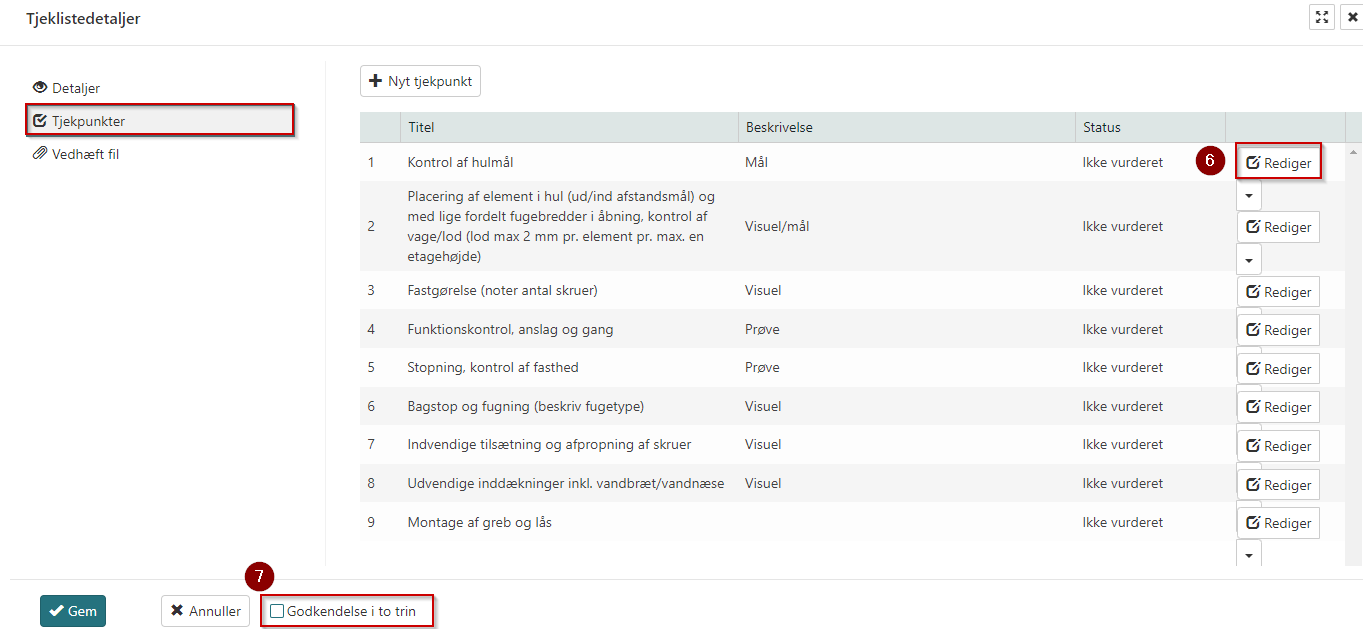Edit the Montage af greb og lås row
Screen dimensions: 1363x629
coord(1278,523)
